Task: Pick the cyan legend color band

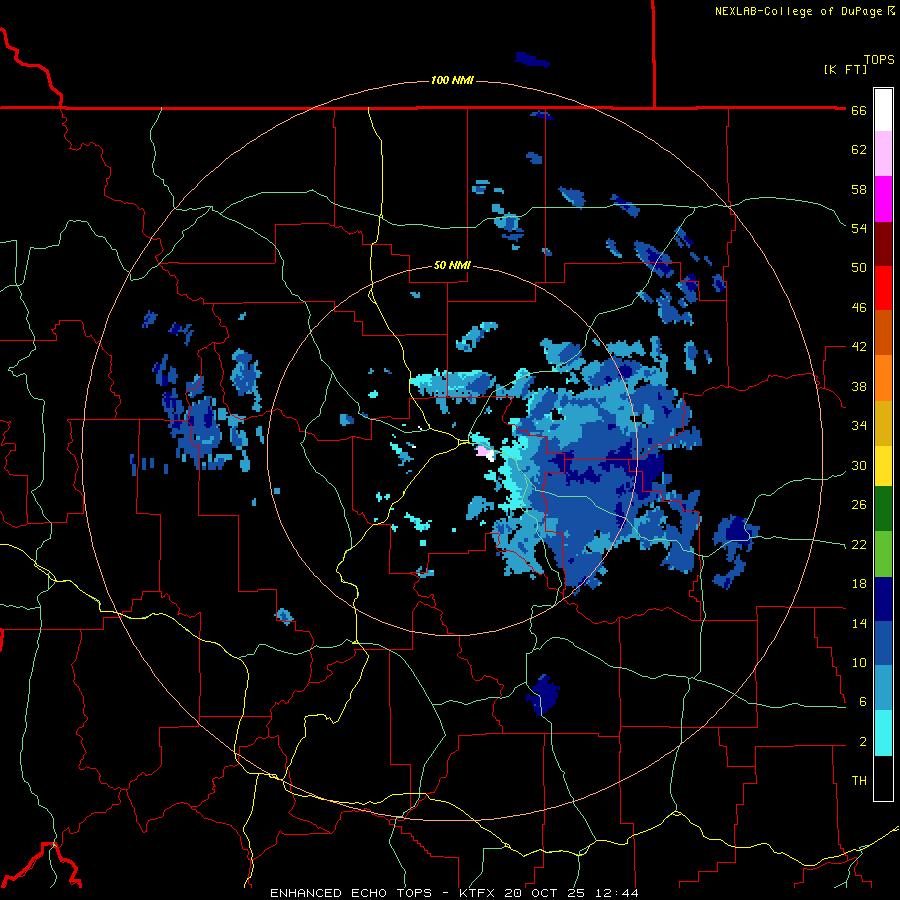Action: pyautogui.click(x=883, y=733)
